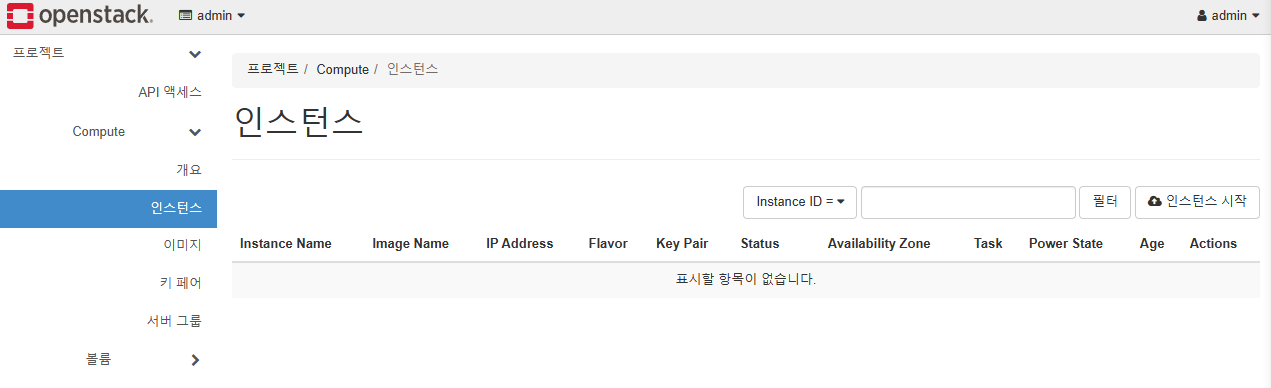
Task: Click Availability Zone column header
Action: tap(879, 244)
